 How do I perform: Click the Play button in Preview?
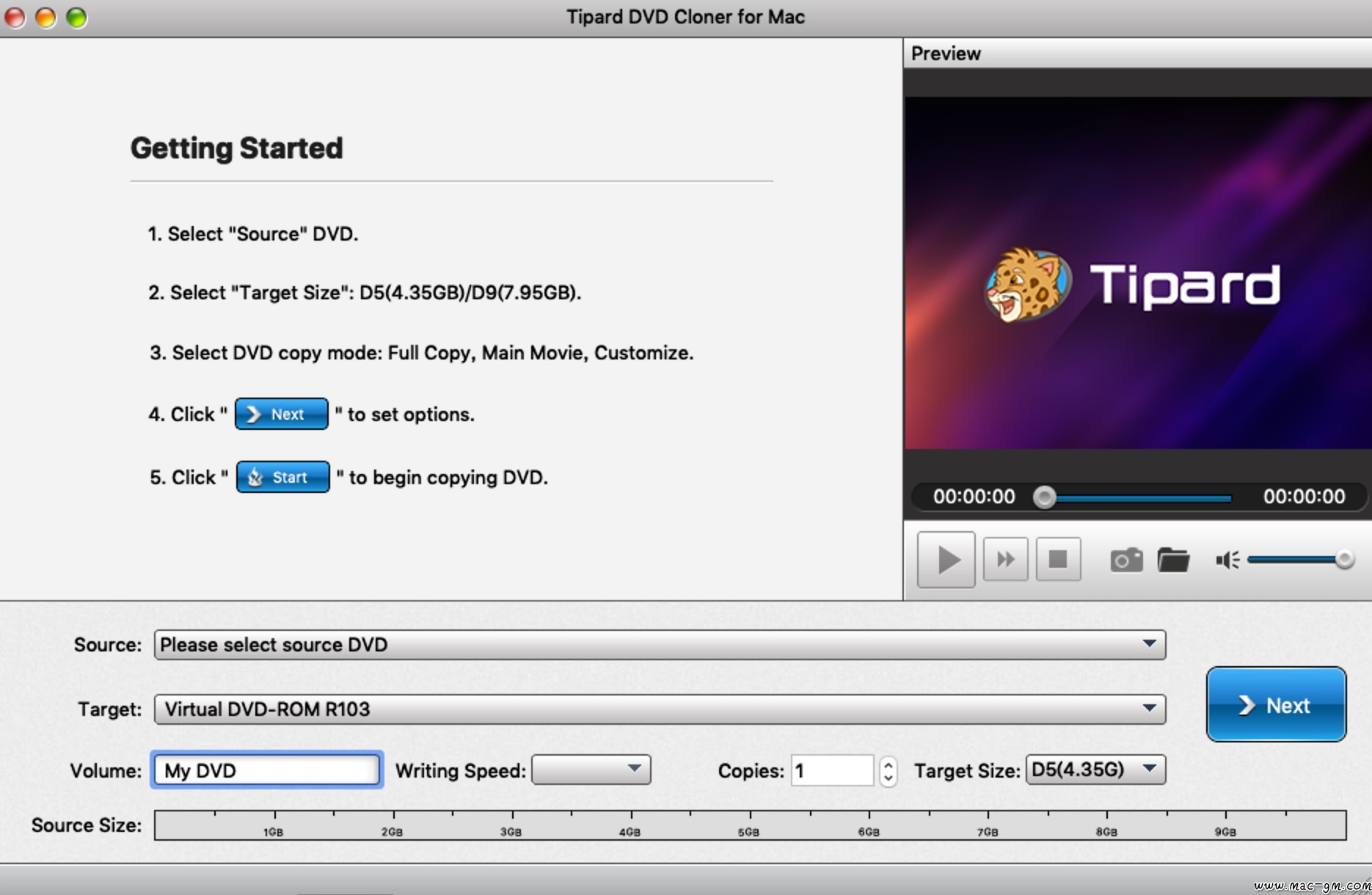click(x=946, y=560)
